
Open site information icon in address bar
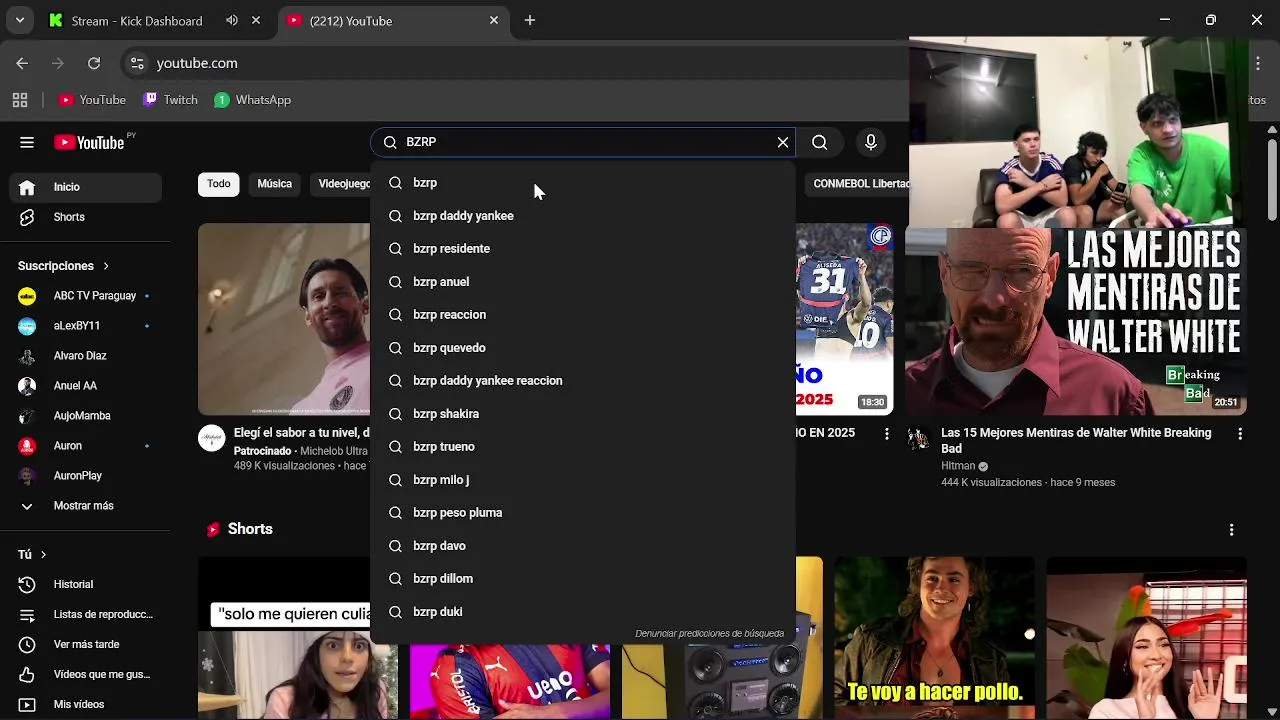(x=136, y=63)
